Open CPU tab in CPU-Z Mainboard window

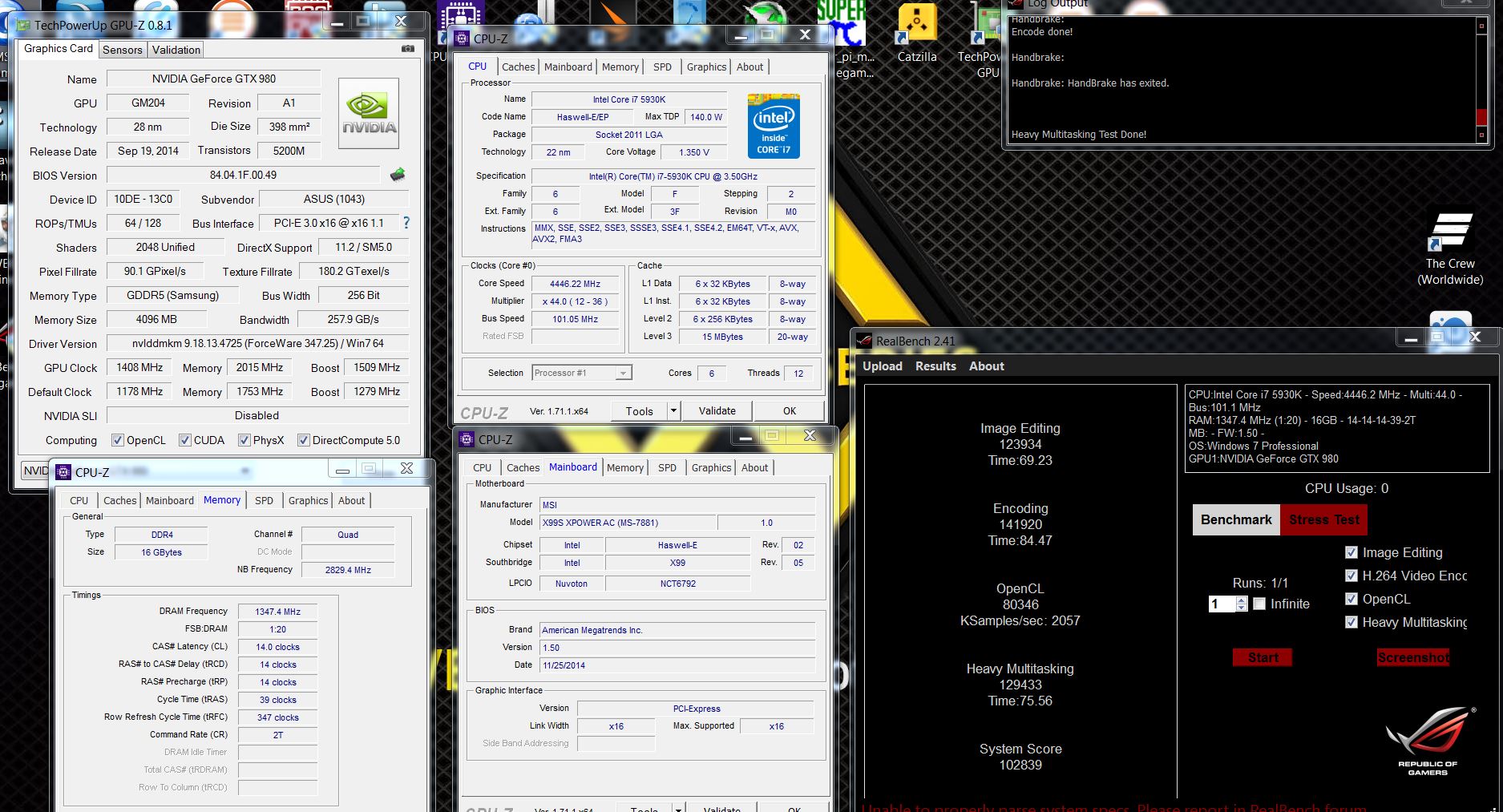click(482, 468)
